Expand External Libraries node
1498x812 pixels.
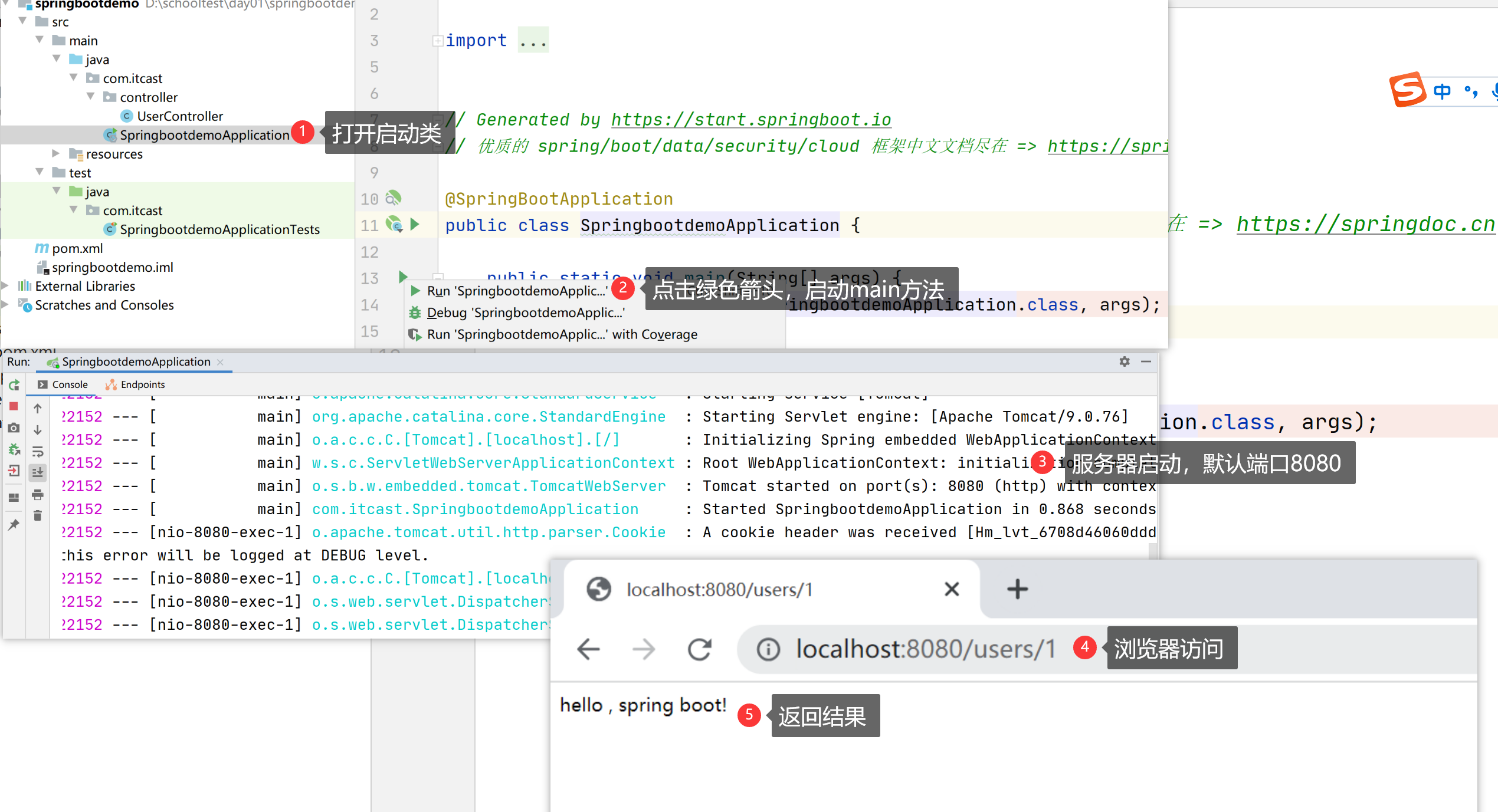pos(5,286)
